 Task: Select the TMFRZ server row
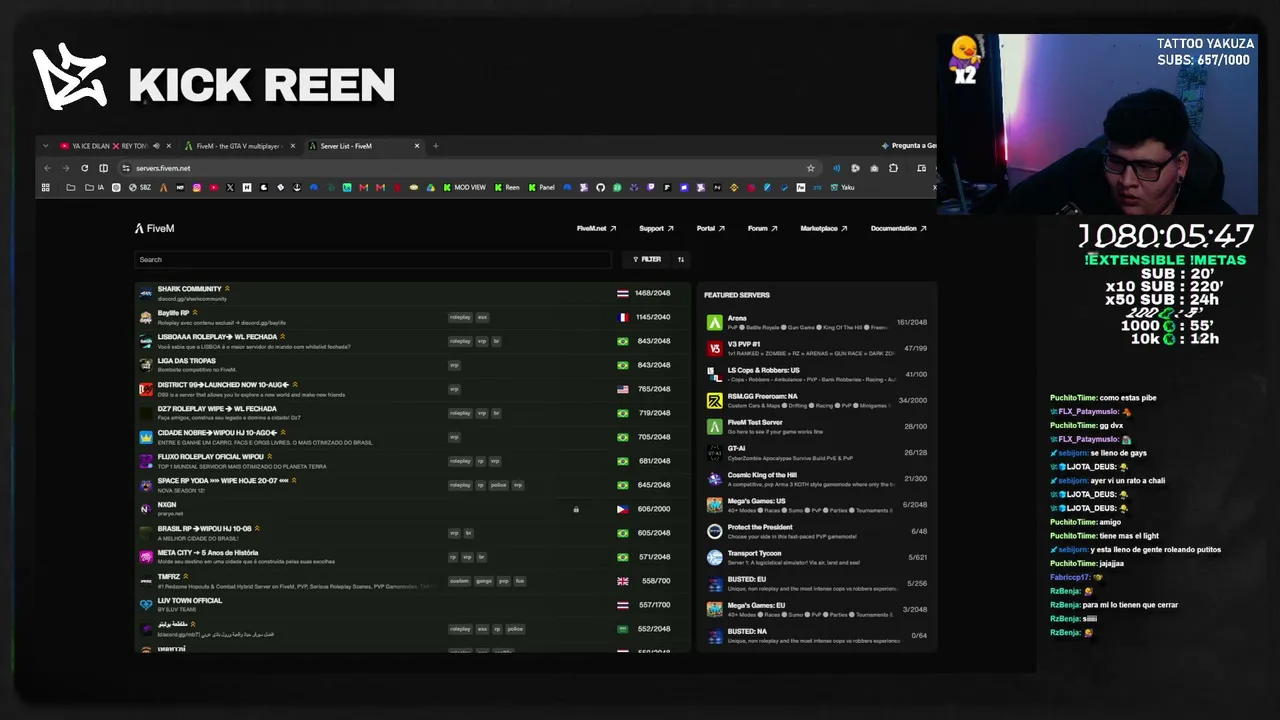coord(412,581)
